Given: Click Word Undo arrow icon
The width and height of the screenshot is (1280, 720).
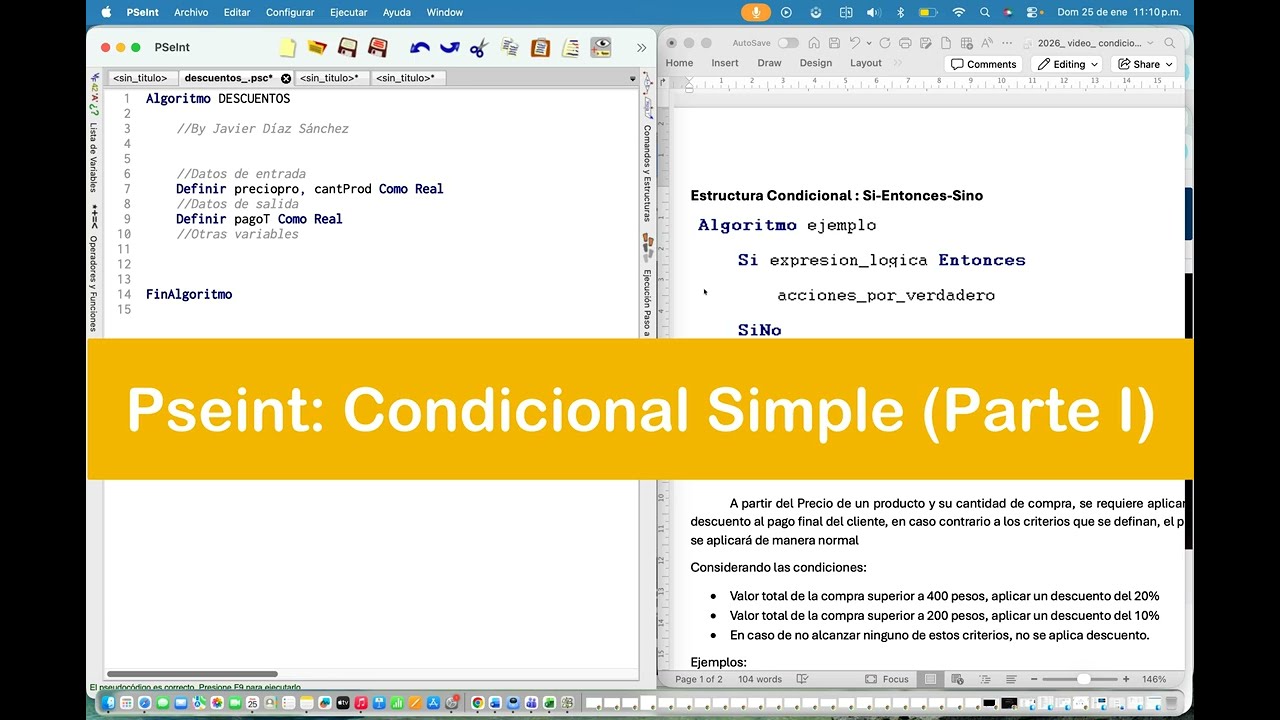Looking at the screenshot, I should tap(854, 43).
